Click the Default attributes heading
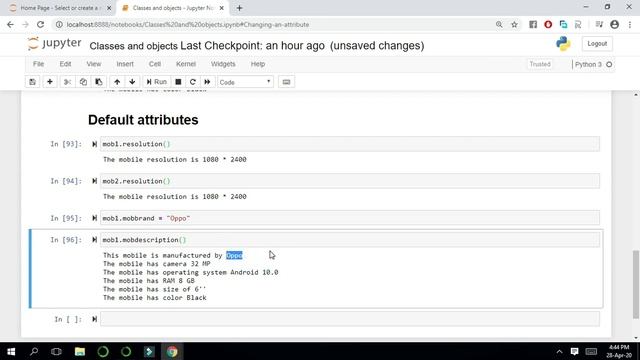The height and width of the screenshot is (360, 640). (x=143, y=120)
